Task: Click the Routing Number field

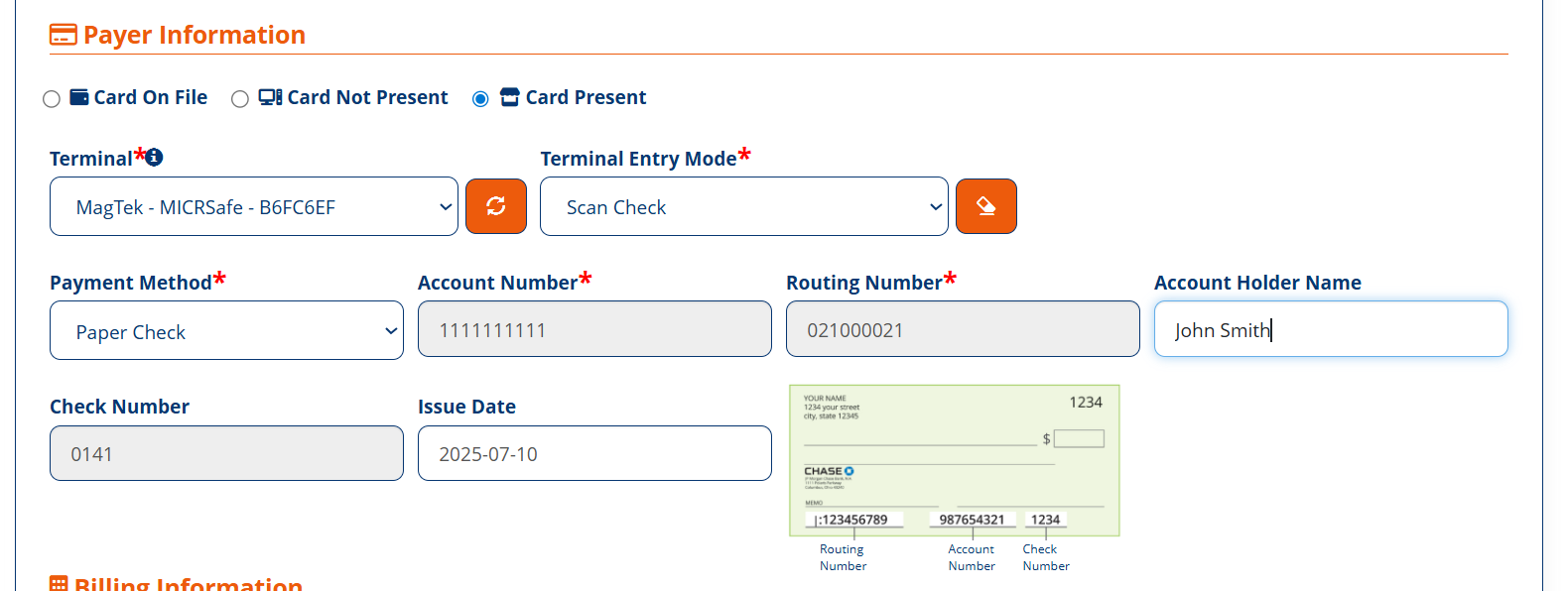Action: coord(963,329)
